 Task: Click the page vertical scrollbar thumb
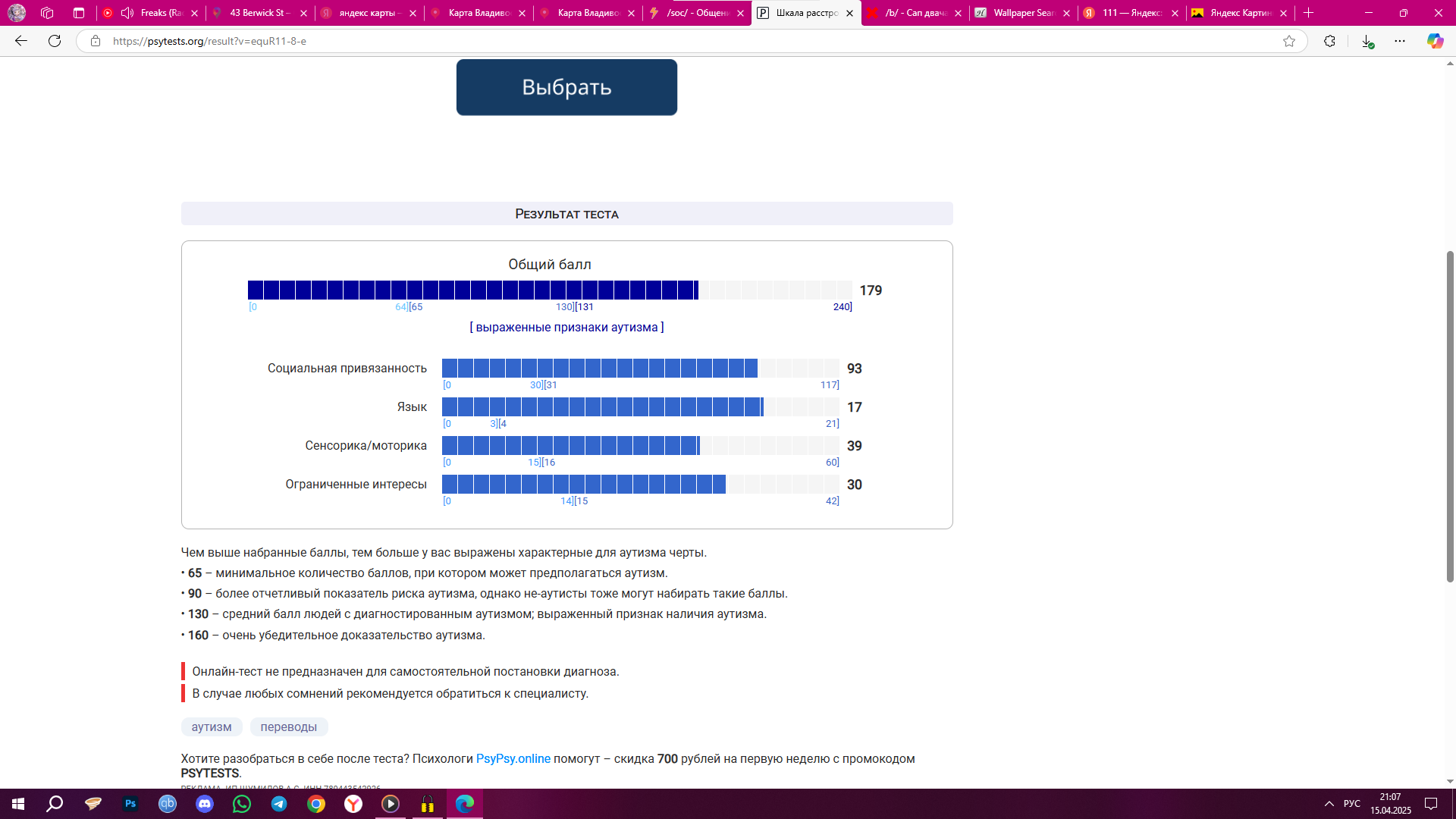pos(1450,416)
